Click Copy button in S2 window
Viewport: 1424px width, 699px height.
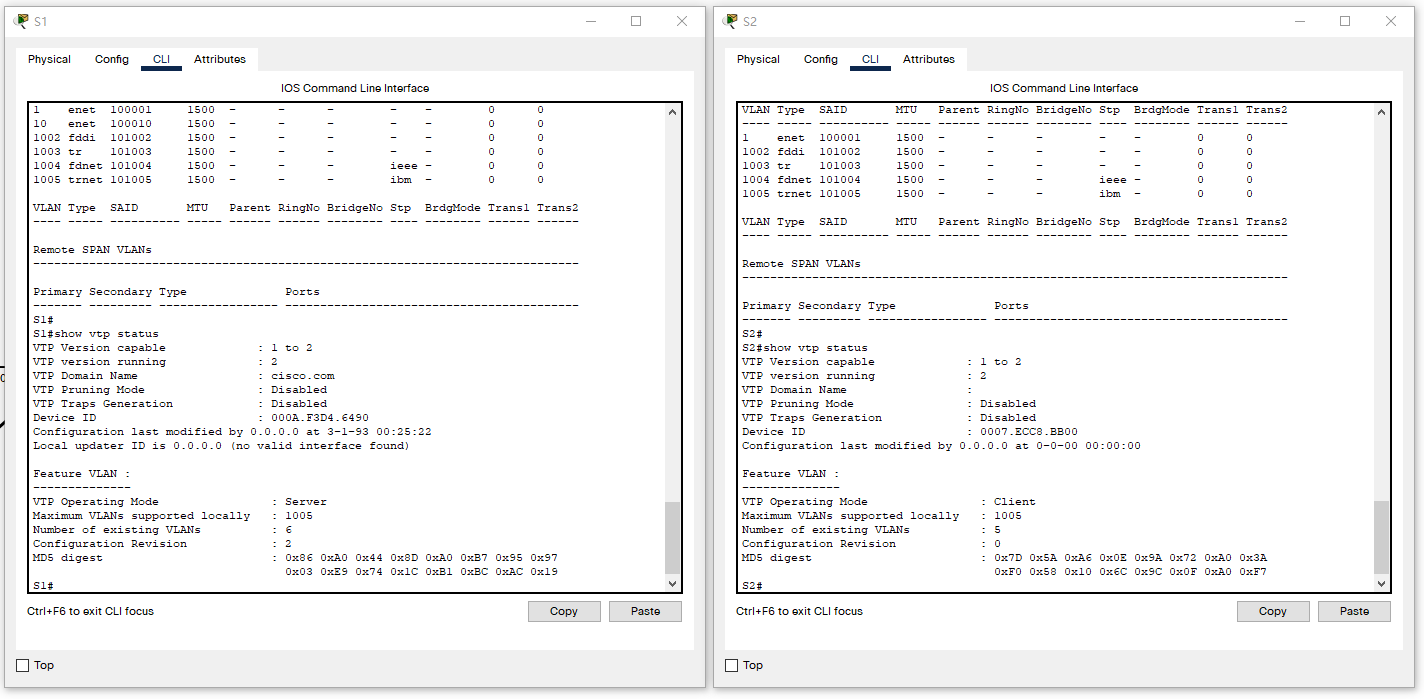(x=1273, y=611)
